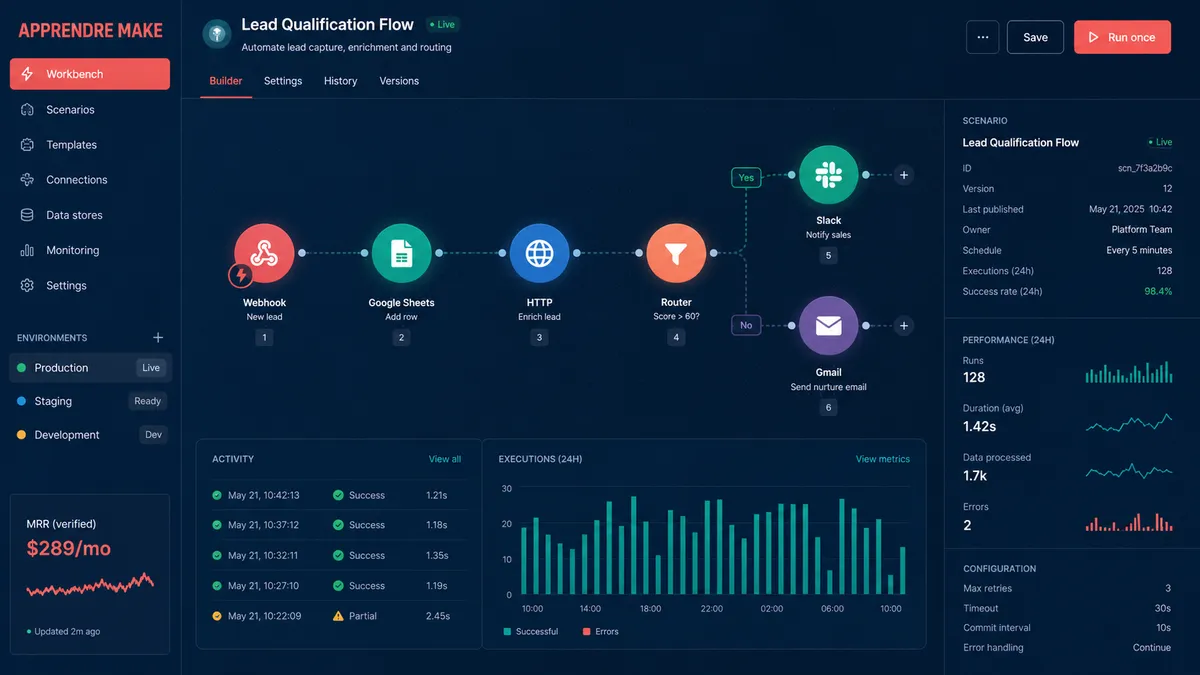Click the Settings gear icon in sidebar
The height and width of the screenshot is (675, 1200).
click(27, 285)
